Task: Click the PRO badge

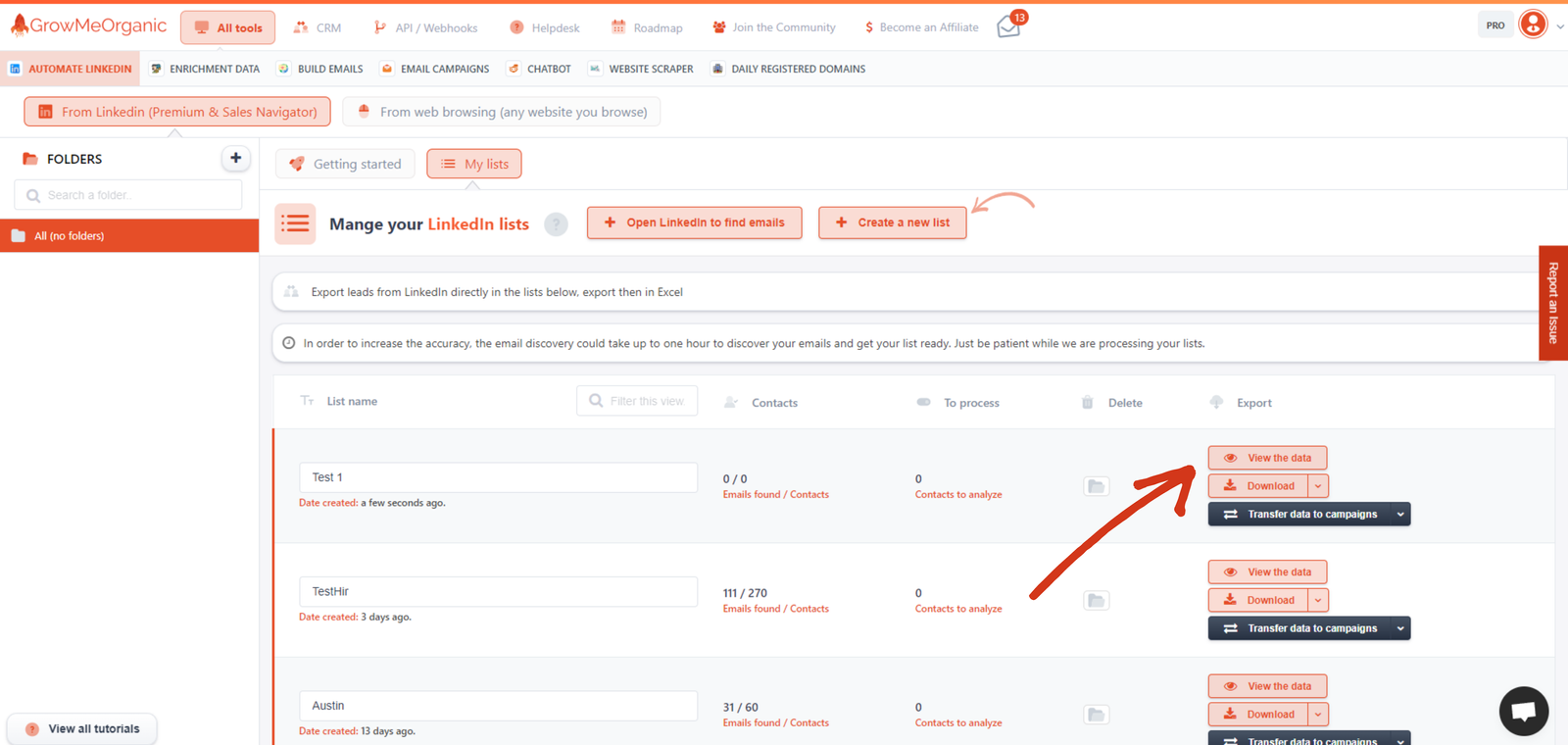Action: click(x=1495, y=25)
